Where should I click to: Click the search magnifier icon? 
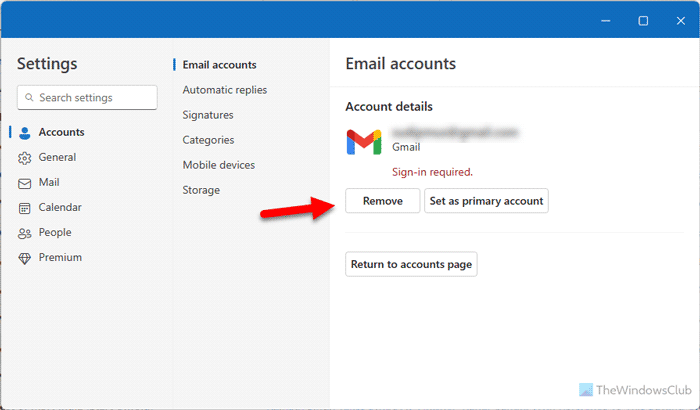click(29, 98)
